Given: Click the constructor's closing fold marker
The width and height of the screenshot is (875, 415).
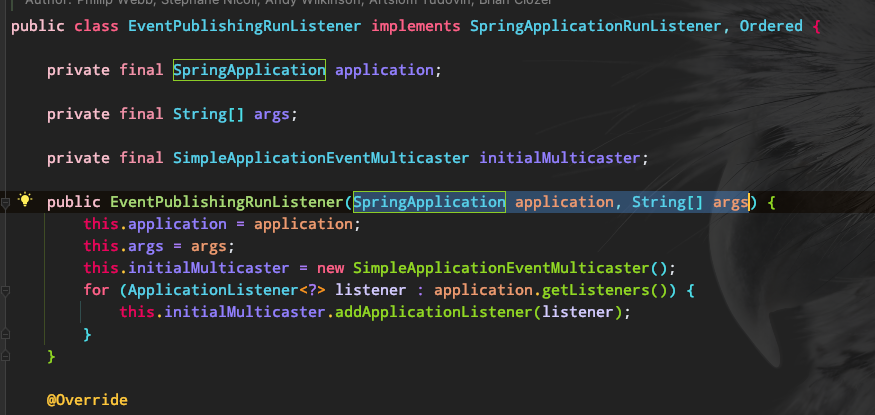Looking at the screenshot, I should (6, 356).
